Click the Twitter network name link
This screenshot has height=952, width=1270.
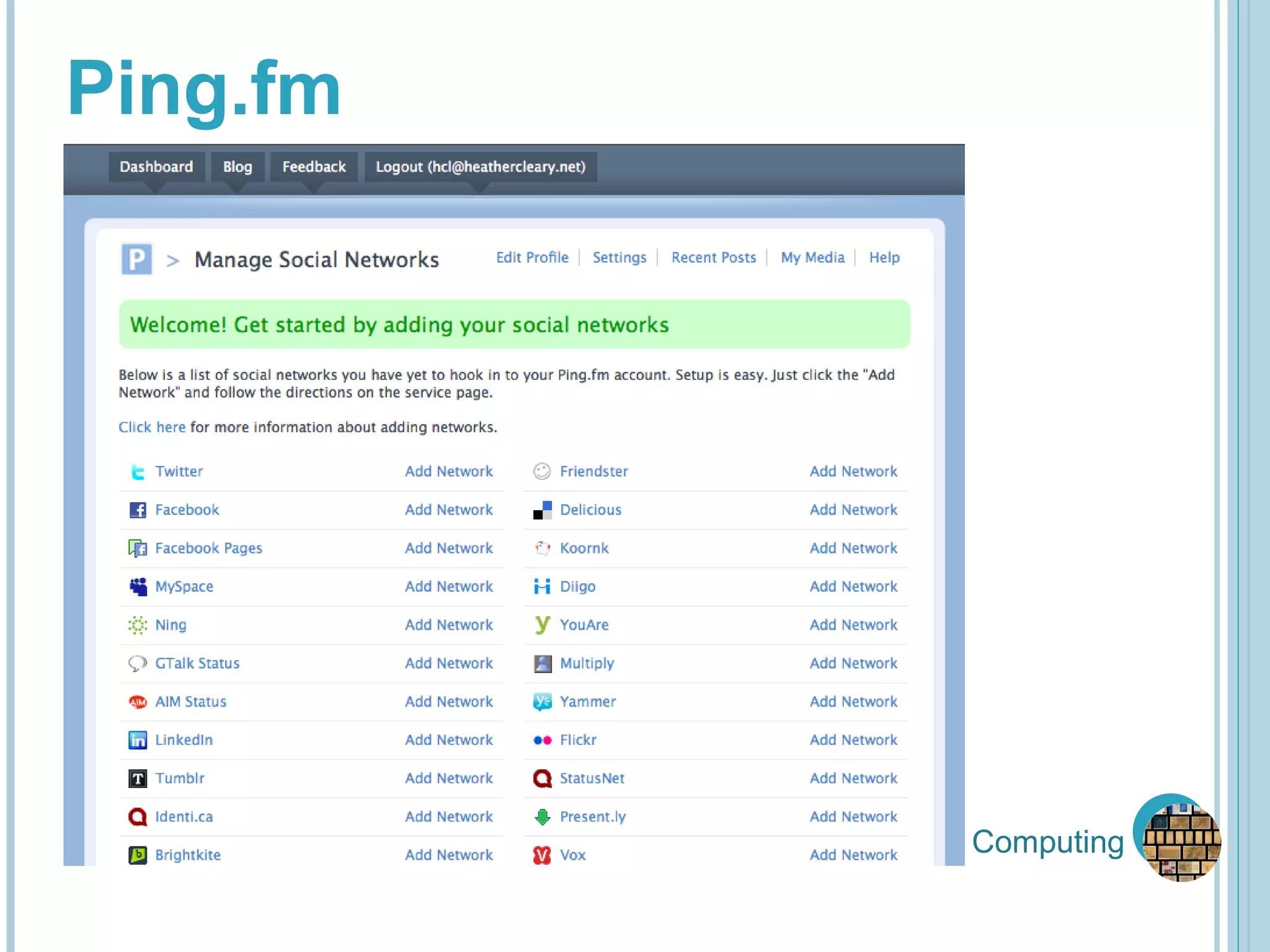click(x=179, y=472)
